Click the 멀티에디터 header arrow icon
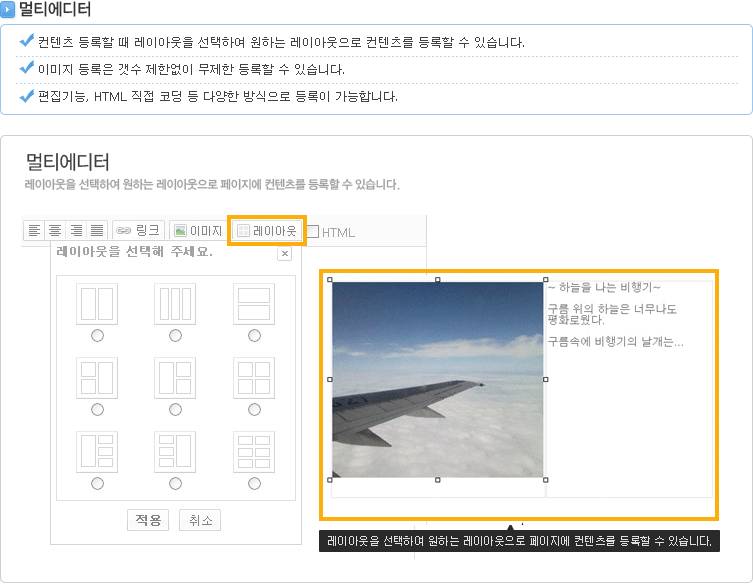 [x=8, y=9]
